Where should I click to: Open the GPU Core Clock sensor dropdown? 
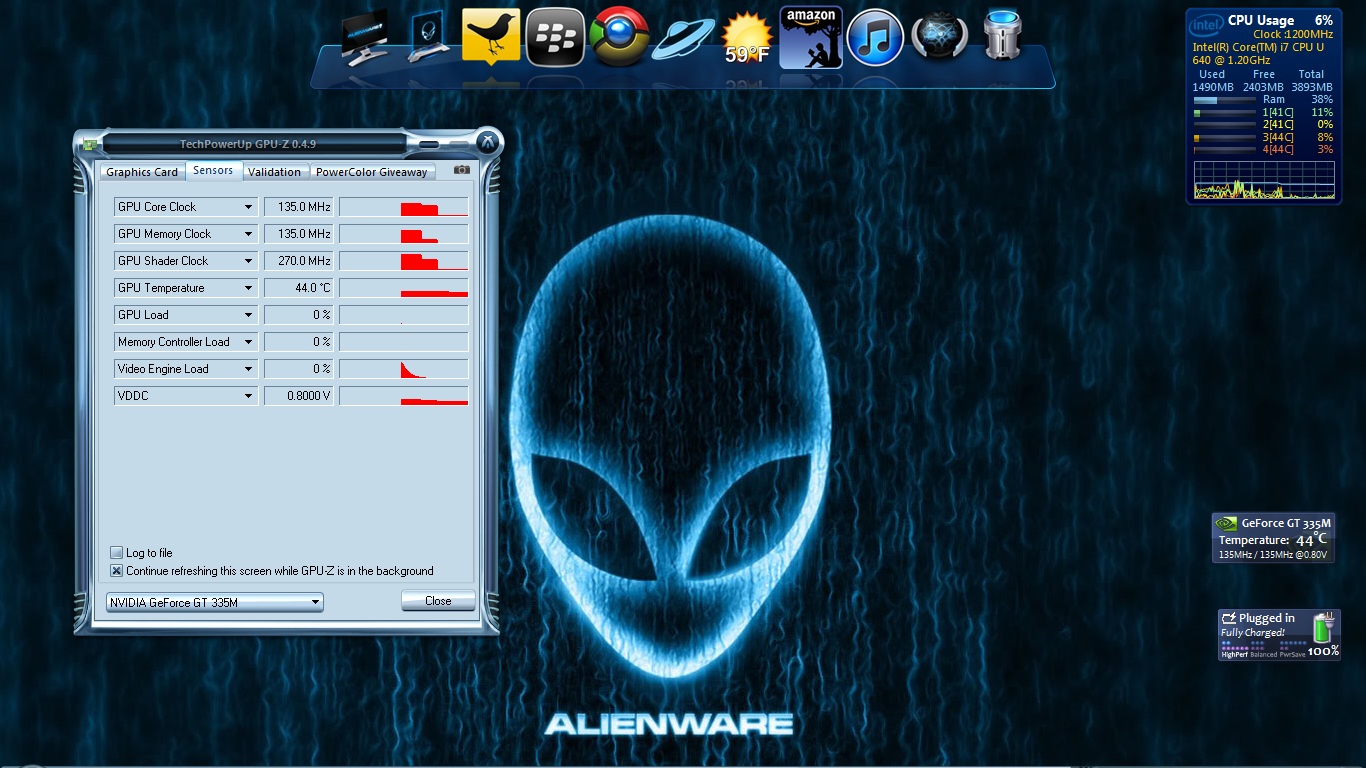(186, 207)
